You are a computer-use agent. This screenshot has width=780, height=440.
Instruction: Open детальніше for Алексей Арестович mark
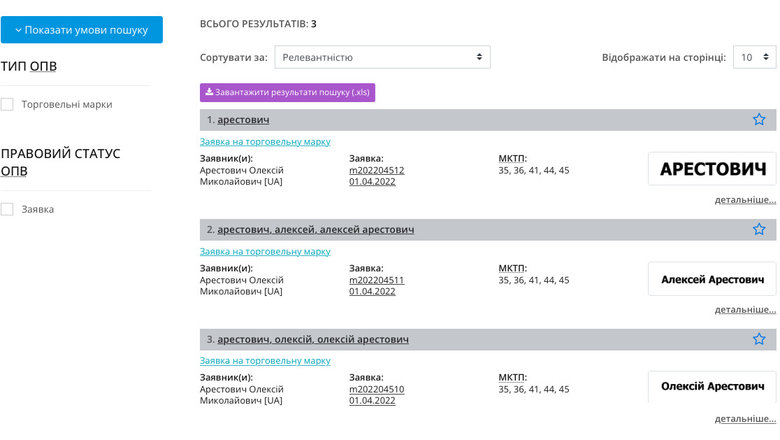[745, 310]
